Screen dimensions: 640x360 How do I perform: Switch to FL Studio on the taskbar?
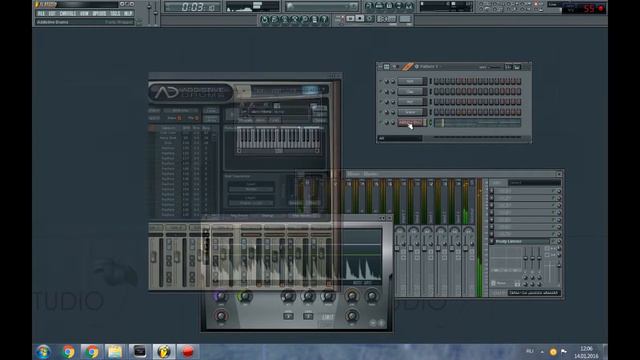163,352
